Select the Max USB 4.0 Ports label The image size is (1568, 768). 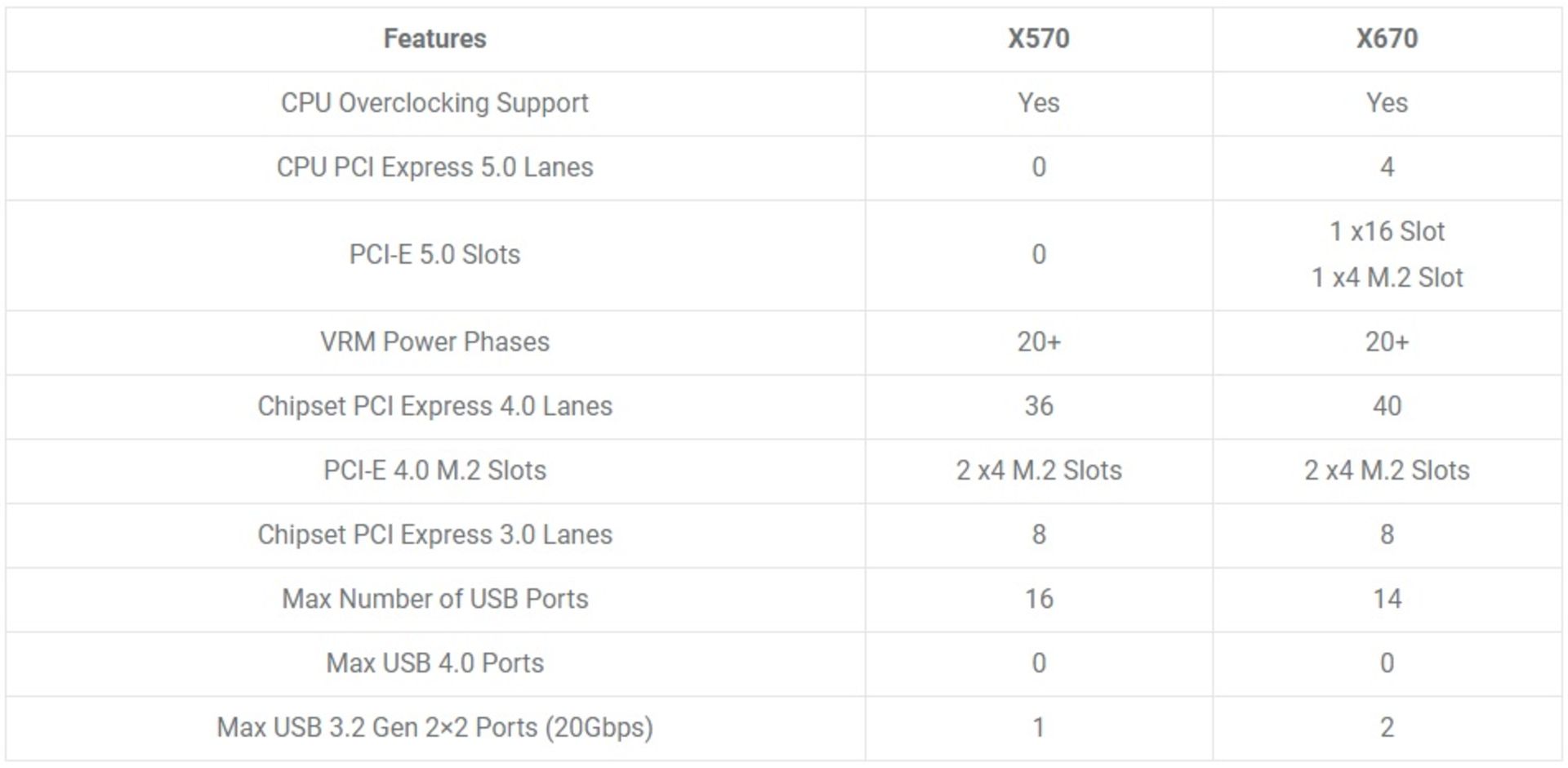[x=434, y=663]
